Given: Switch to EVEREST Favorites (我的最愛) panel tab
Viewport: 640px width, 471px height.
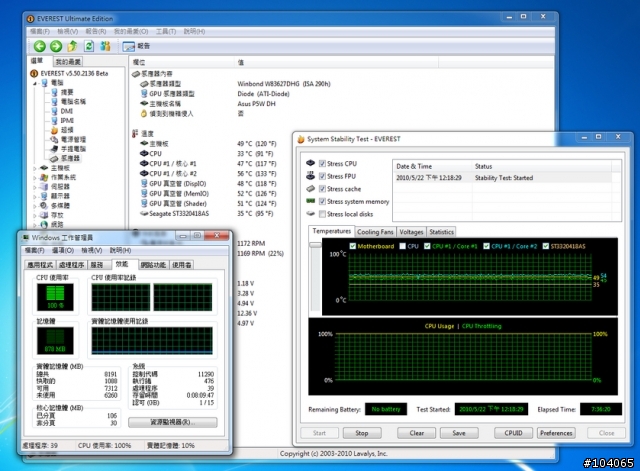Looking at the screenshot, I should point(68,62).
